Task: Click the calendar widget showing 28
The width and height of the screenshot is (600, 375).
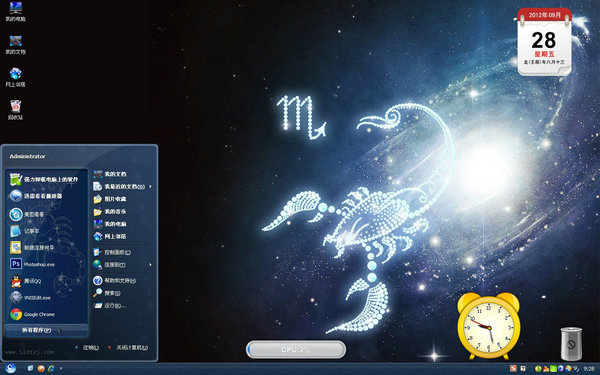Action: coord(544,42)
